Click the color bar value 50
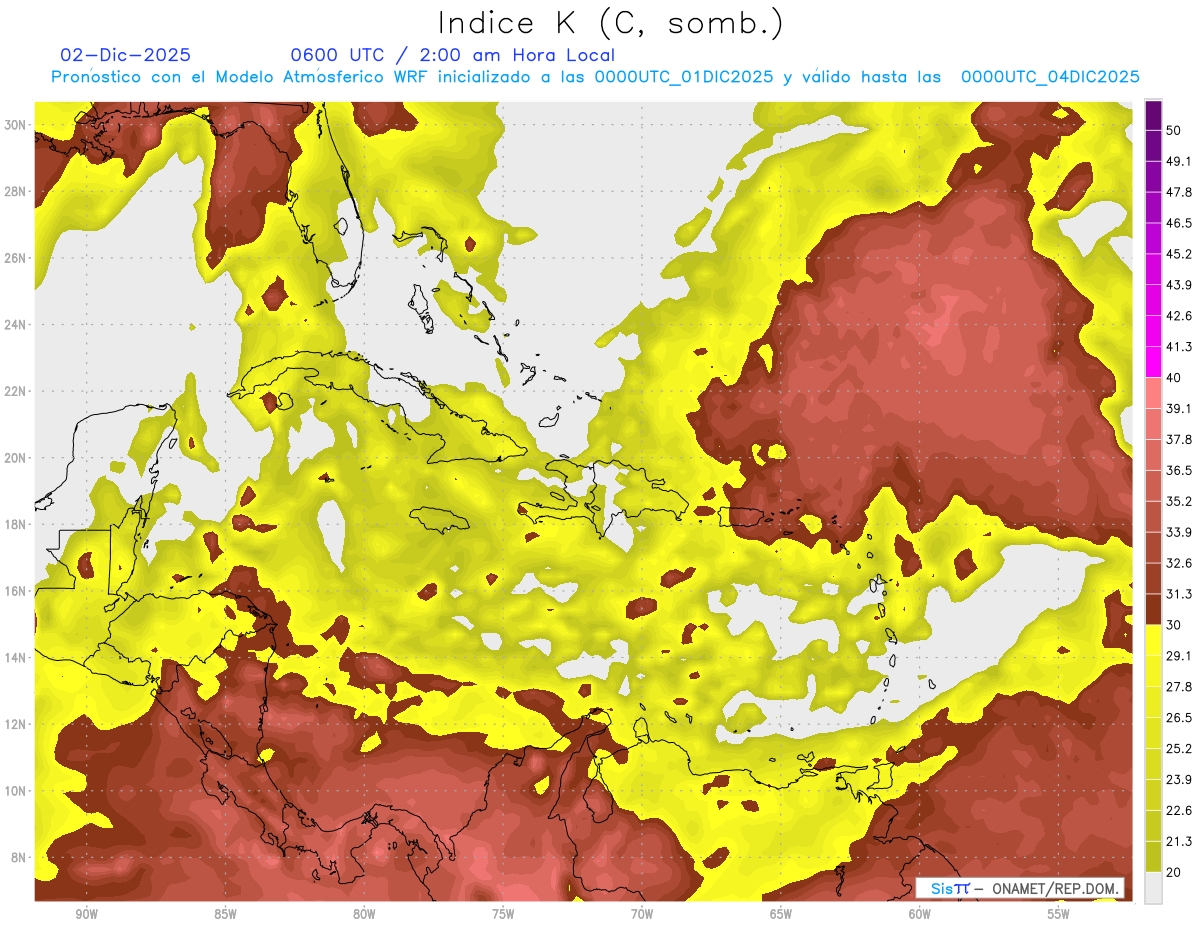 click(x=1174, y=132)
